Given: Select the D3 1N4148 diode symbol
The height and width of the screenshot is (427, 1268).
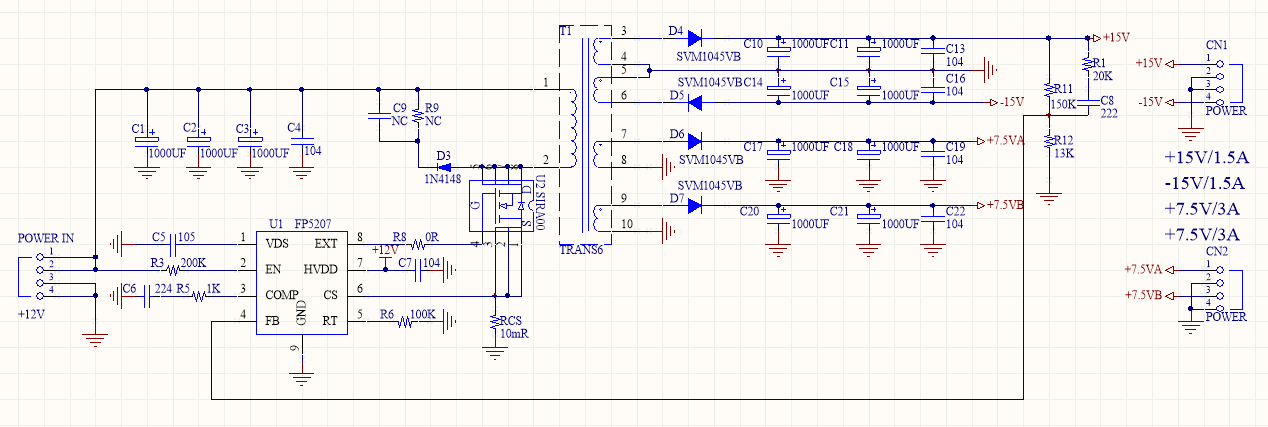Looking at the screenshot, I should [445, 166].
